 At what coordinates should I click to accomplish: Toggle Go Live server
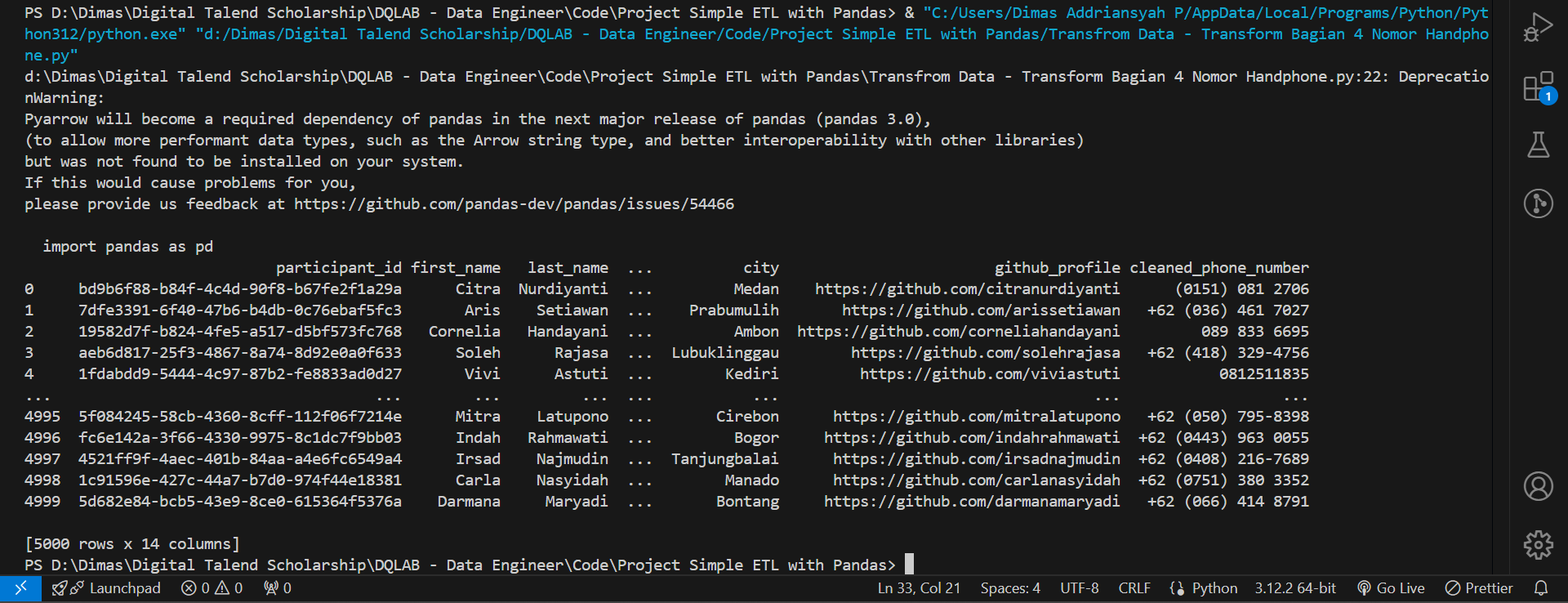click(x=1391, y=588)
